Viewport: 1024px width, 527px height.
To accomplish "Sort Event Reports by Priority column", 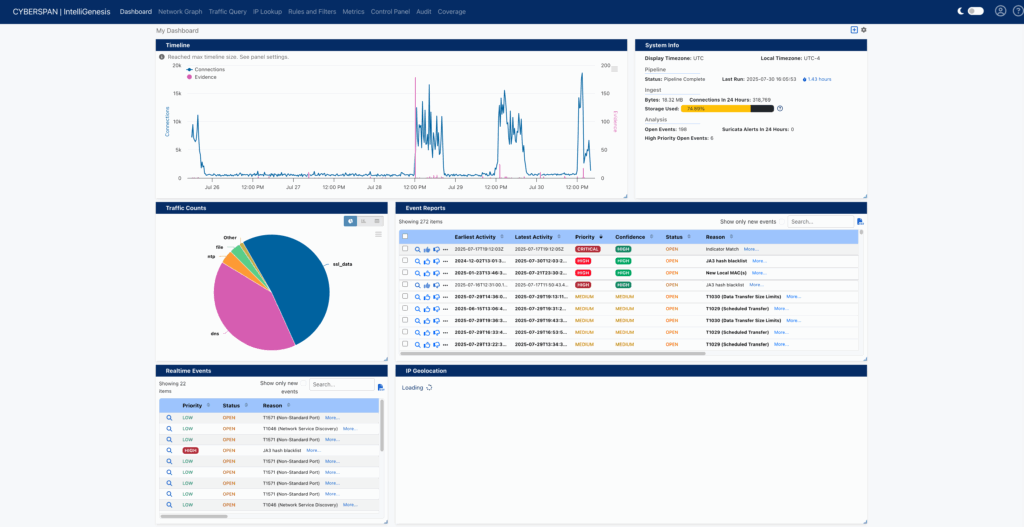I will [585, 237].
